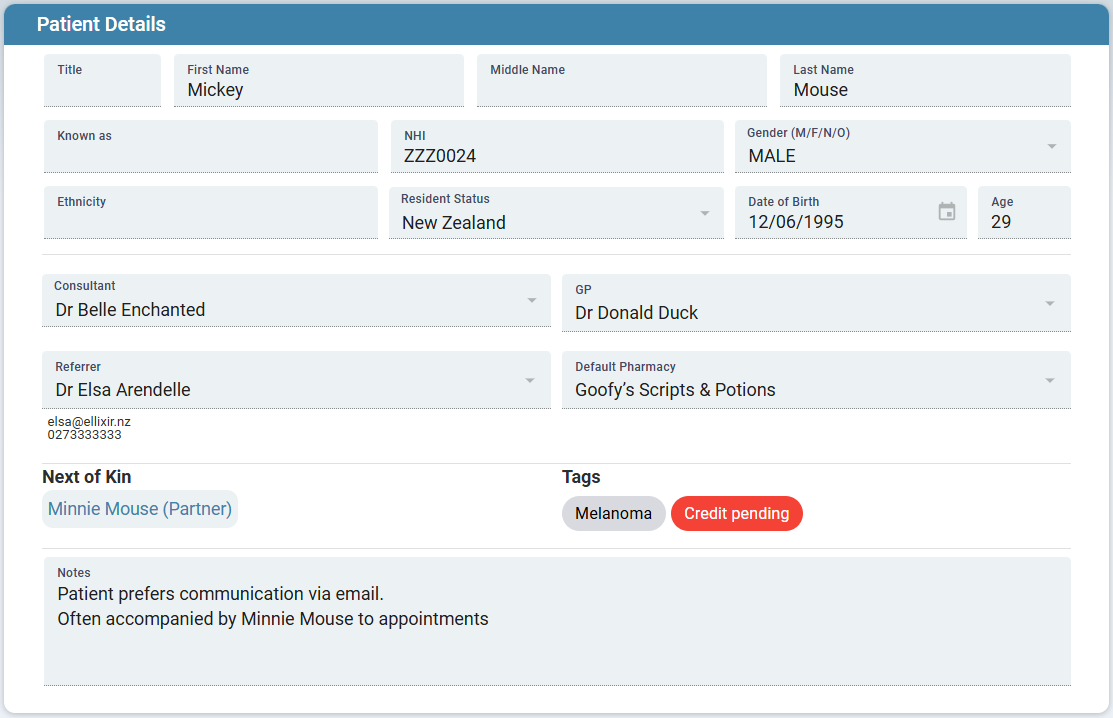This screenshot has width=1113, height=718.
Task: Open the GP selection dropdown
Action: [x=1050, y=304]
